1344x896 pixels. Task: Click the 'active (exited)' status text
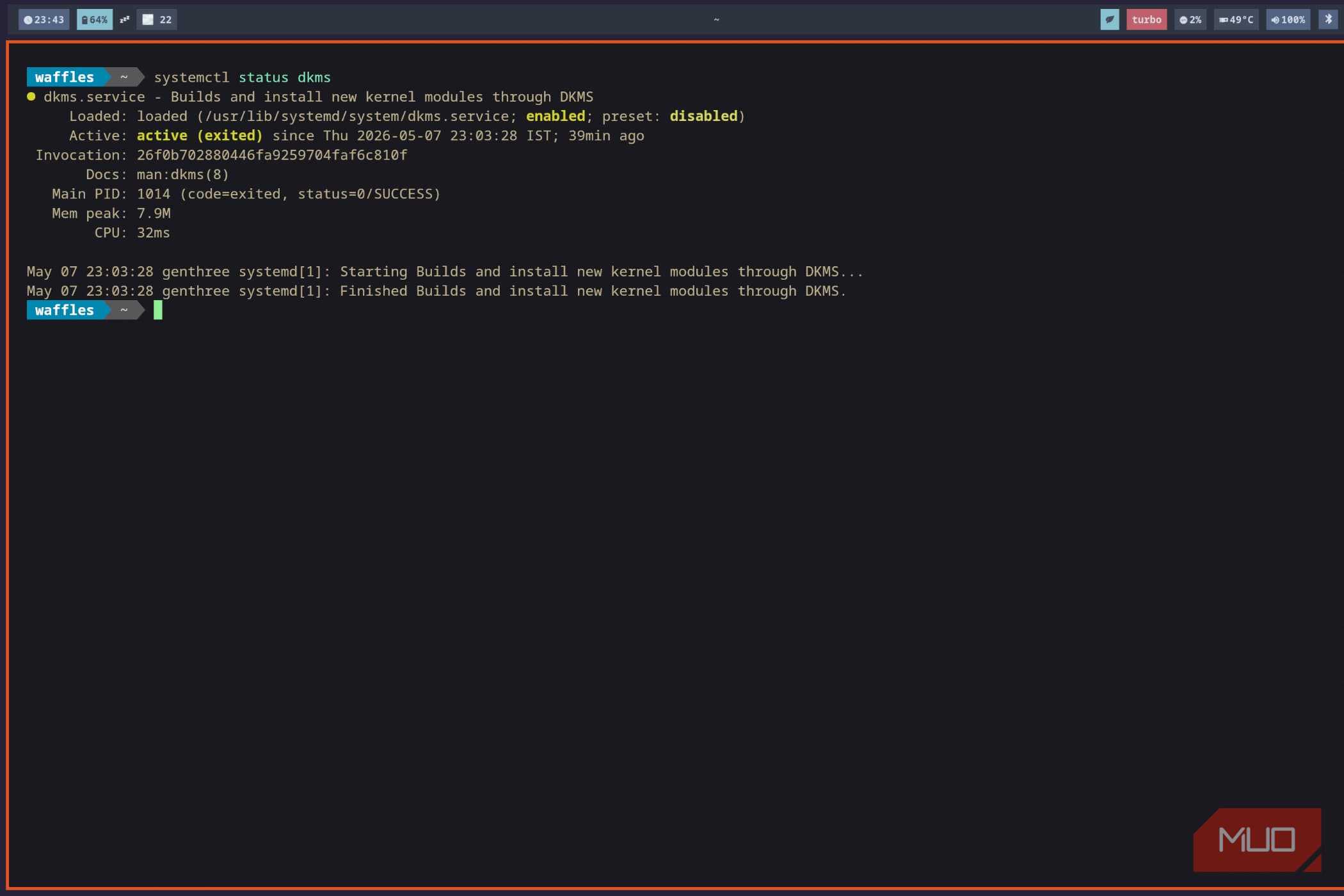pos(200,136)
